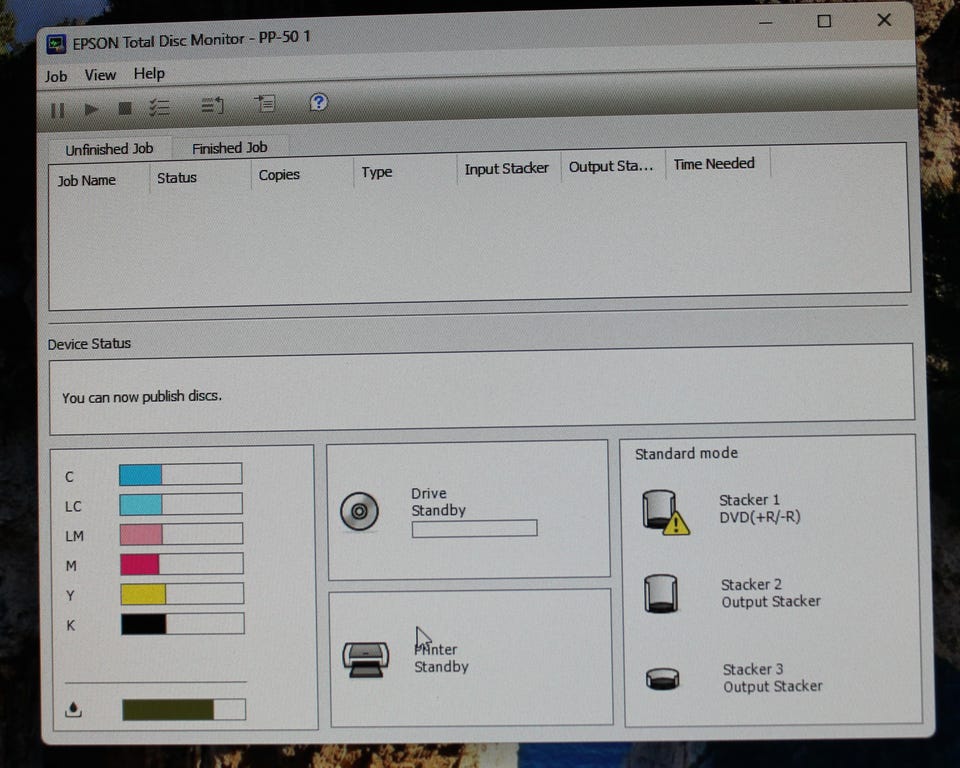This screenshot has width=960, height=768.
Task: Click the 'Stacker 2 Output Stacker' label
Action: (x=771, y=593)
